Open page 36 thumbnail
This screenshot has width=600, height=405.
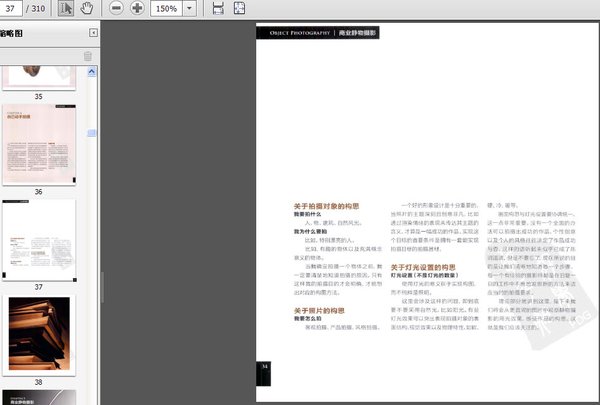point(38,144)
